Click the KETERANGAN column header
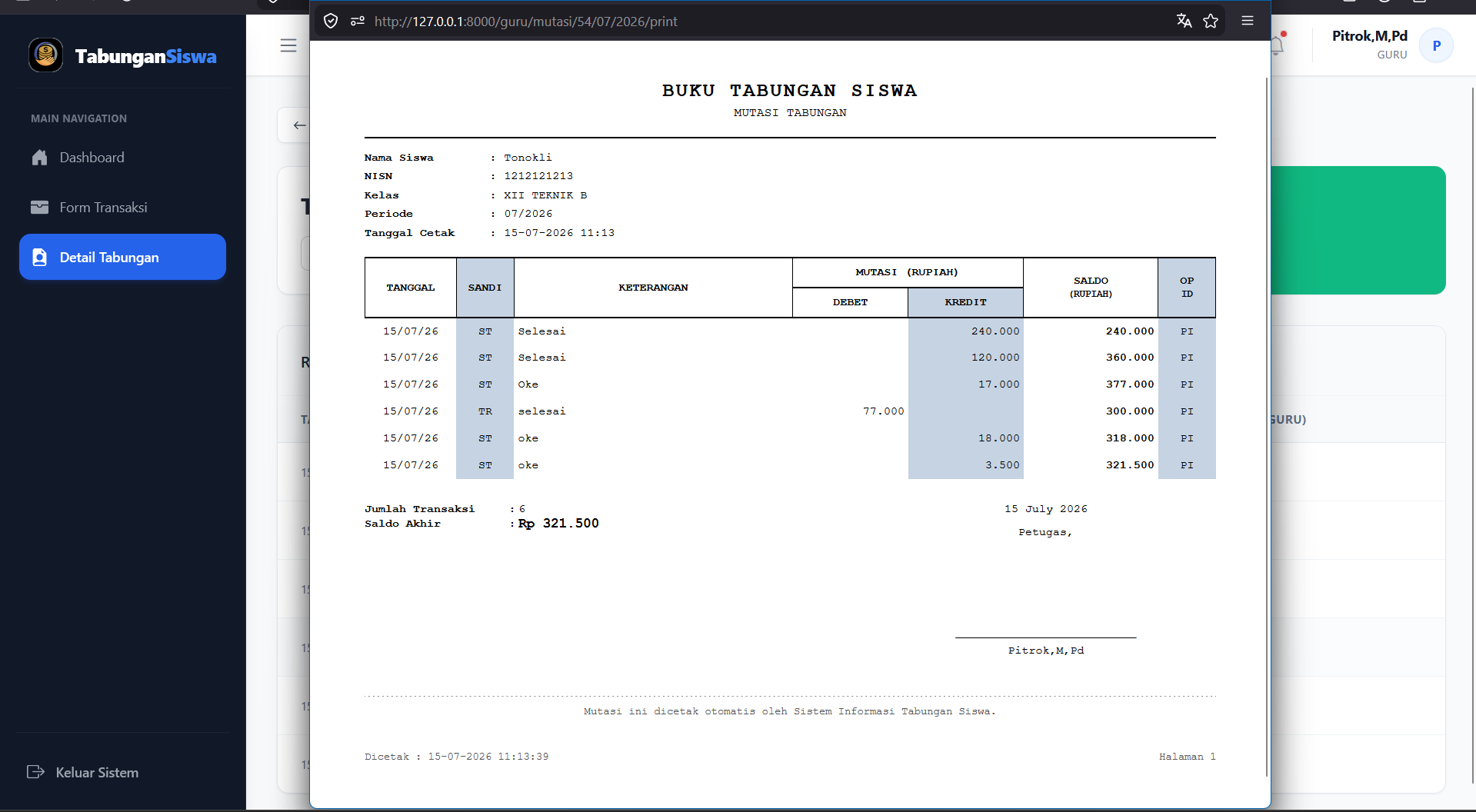This screenshot has height=812, width=1476. click(x=653, y=288)
